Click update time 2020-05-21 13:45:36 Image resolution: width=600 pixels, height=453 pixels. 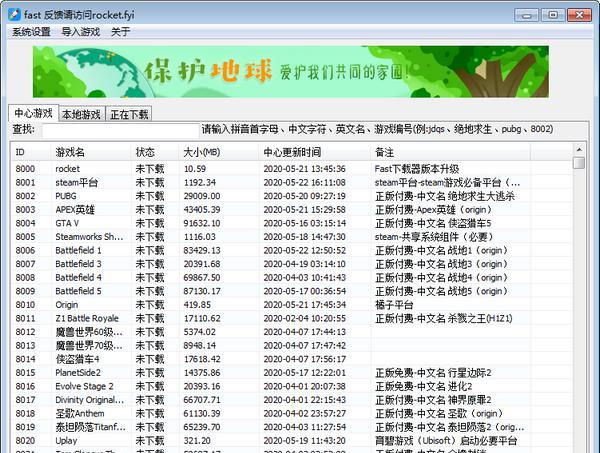[x=305, y=169]
